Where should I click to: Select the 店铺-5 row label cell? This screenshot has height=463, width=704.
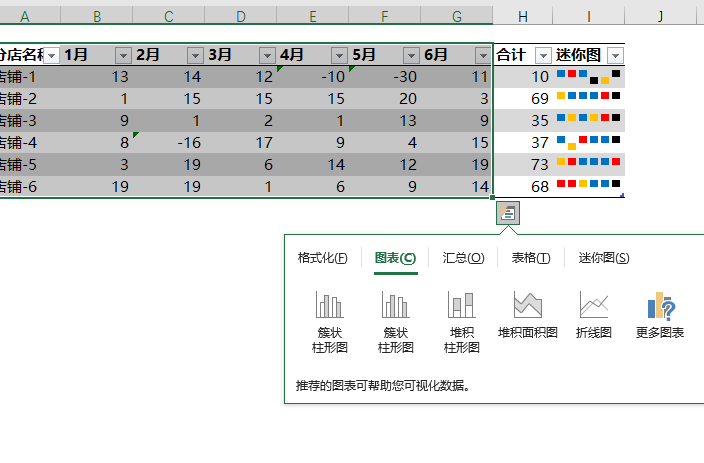(30, 164)
